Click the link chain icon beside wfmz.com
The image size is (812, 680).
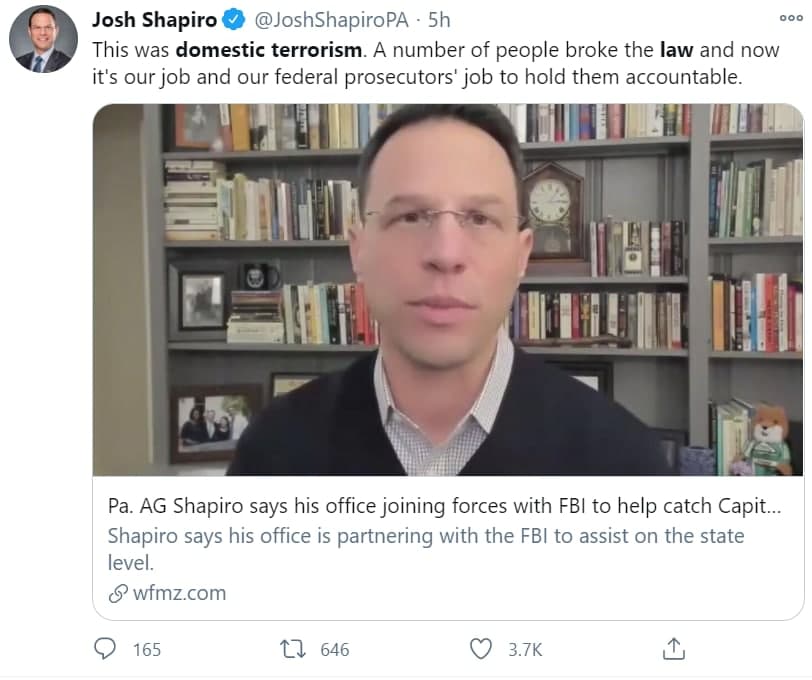tap(118, 594)
